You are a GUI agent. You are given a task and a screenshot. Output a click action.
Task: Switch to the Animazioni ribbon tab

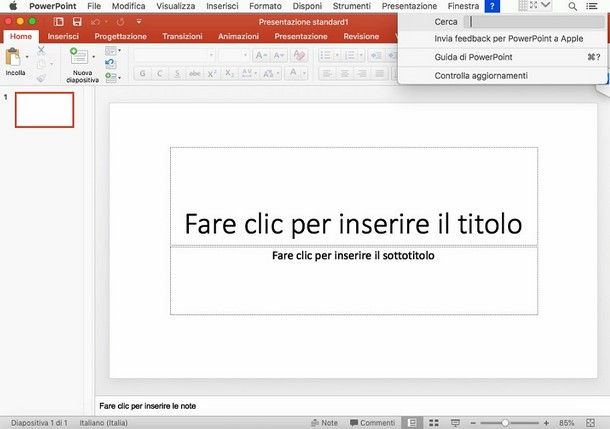coord(238,36)
